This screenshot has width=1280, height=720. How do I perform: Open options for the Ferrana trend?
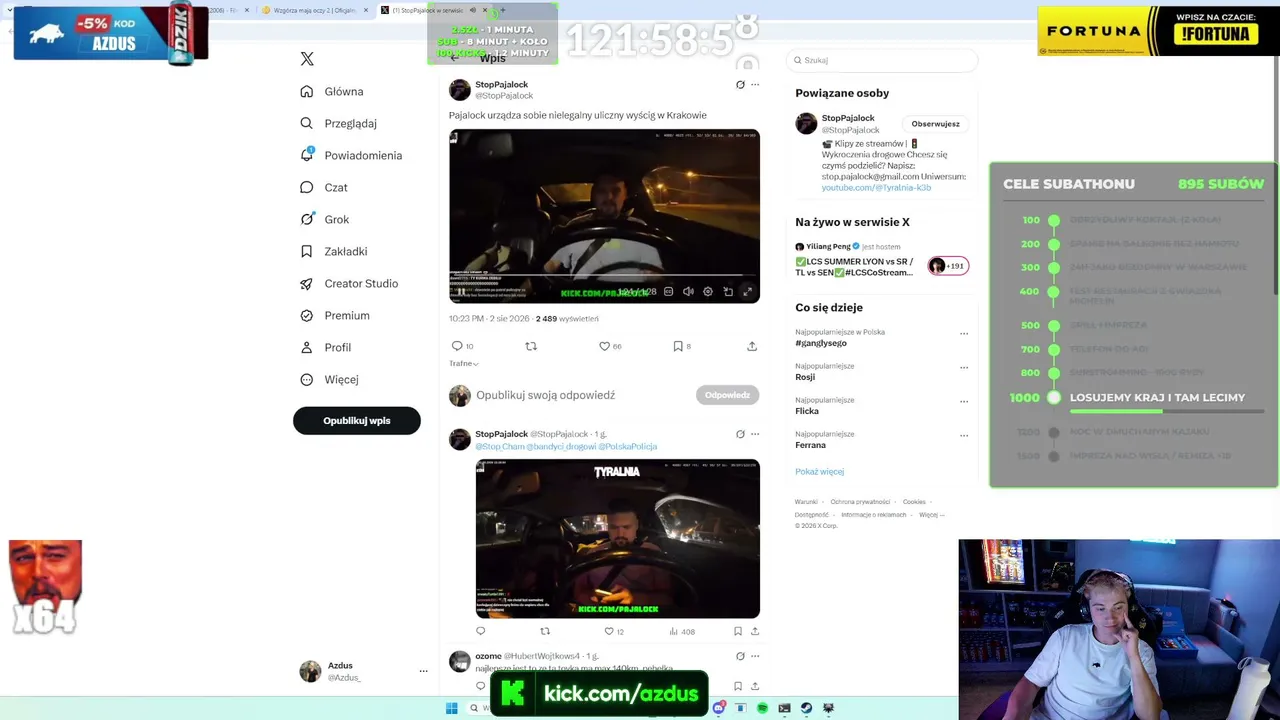coord(964,436)
